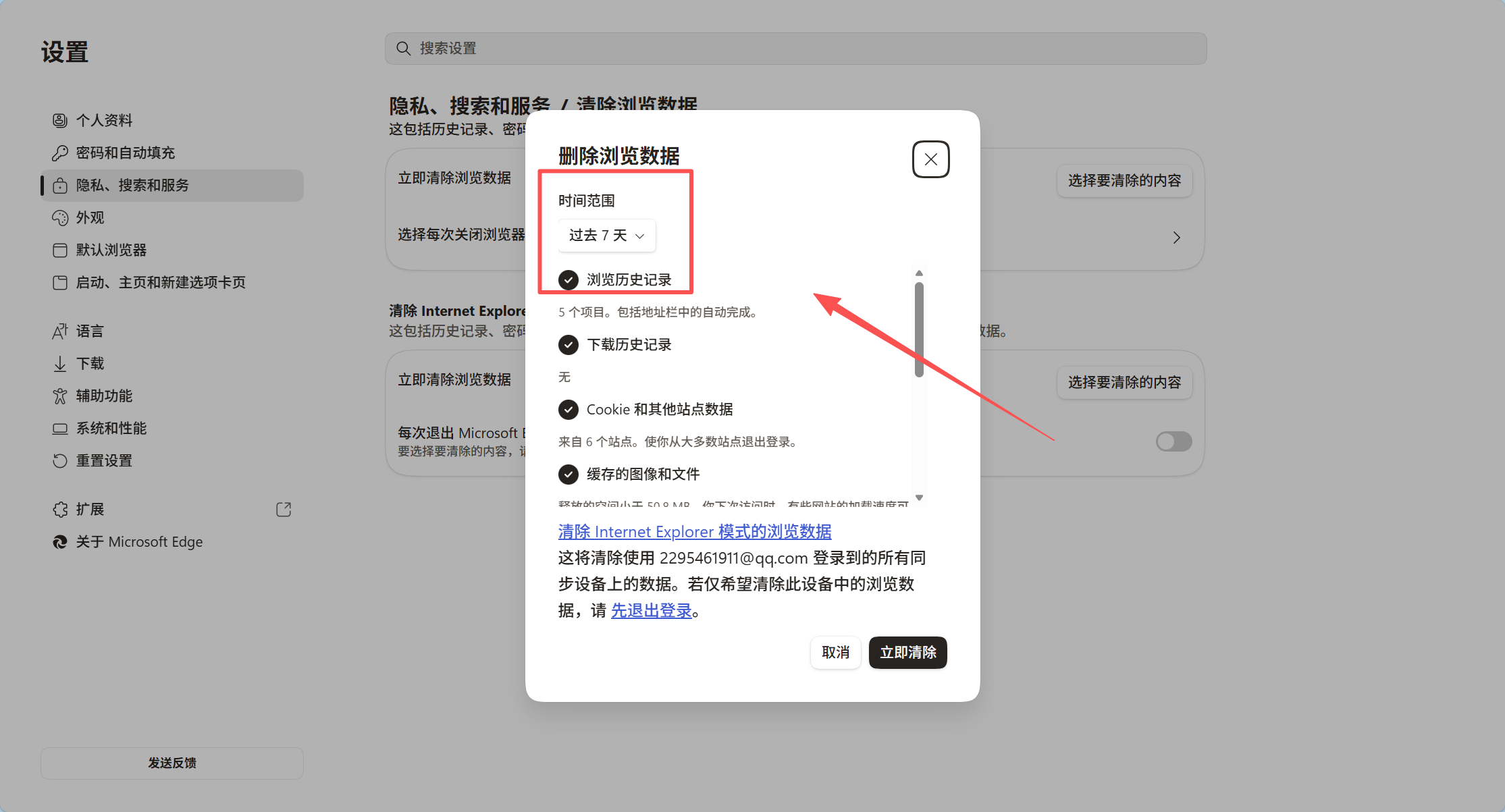
Task: Click the lower 选择要清除的内容 button for Internet Explorer
Action: (x=1124, y=382)
